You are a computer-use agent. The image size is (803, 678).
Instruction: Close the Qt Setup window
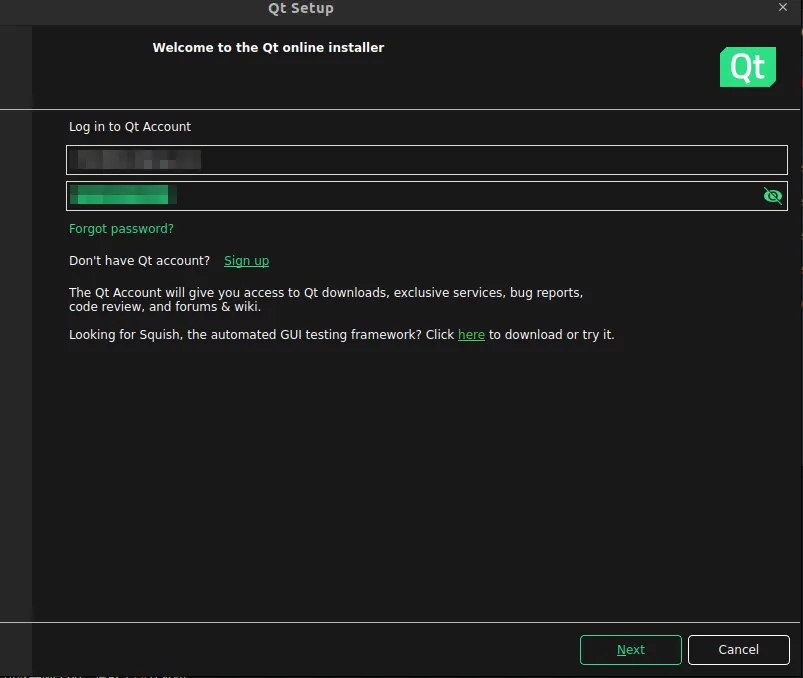(783, 7)
